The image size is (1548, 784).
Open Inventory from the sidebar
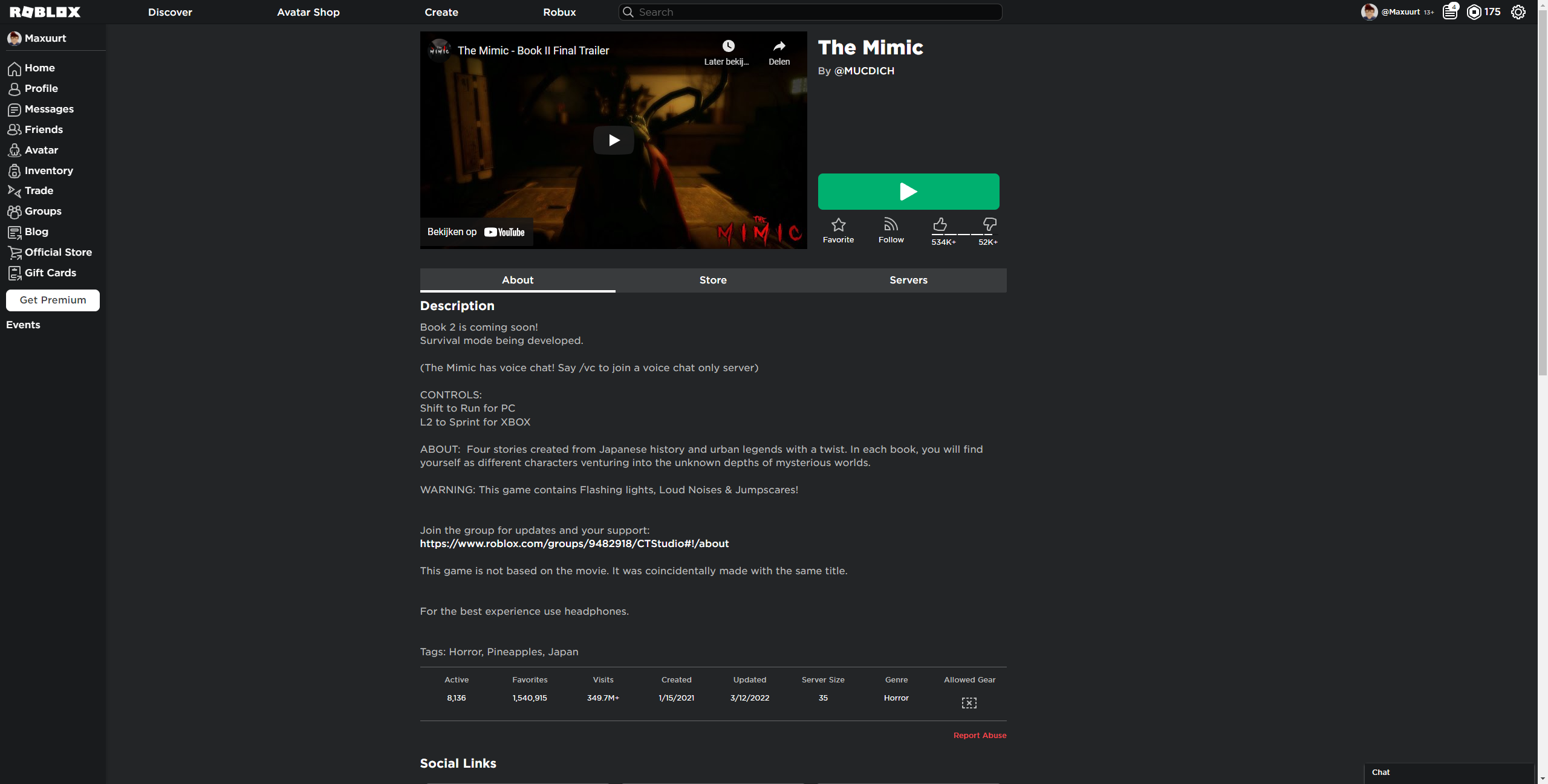48,170
